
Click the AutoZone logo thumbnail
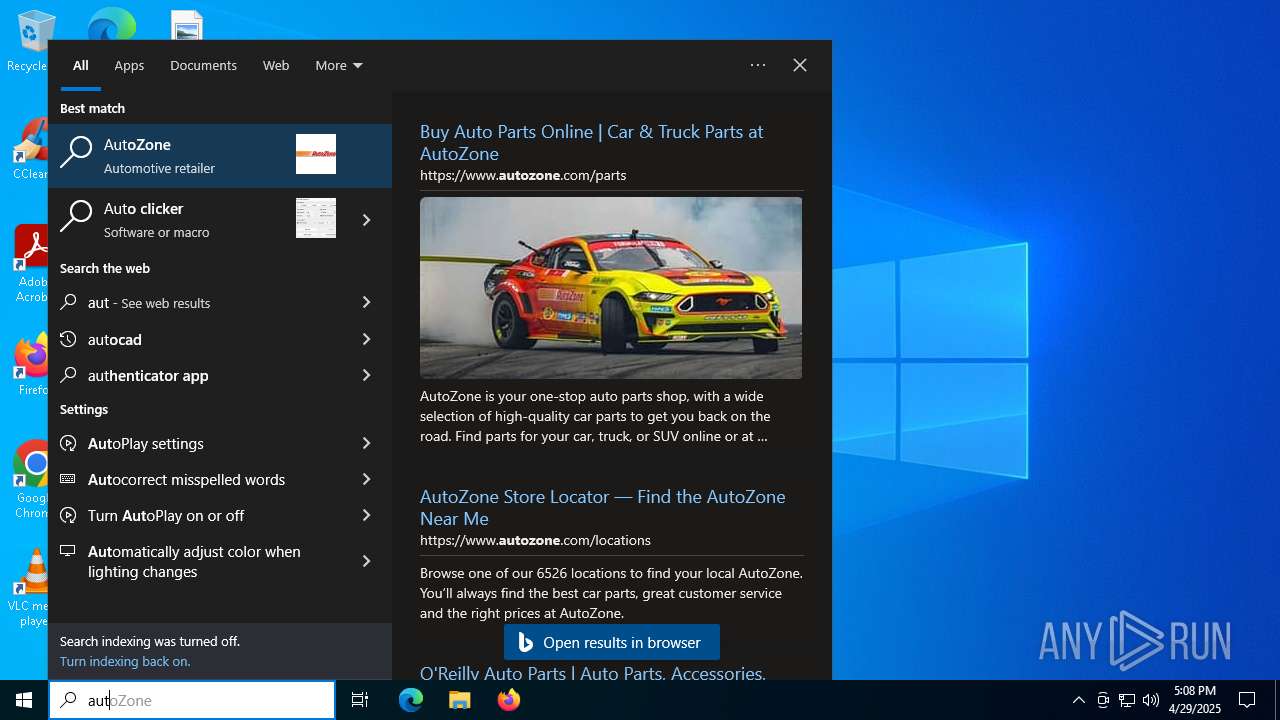(316, 154)
